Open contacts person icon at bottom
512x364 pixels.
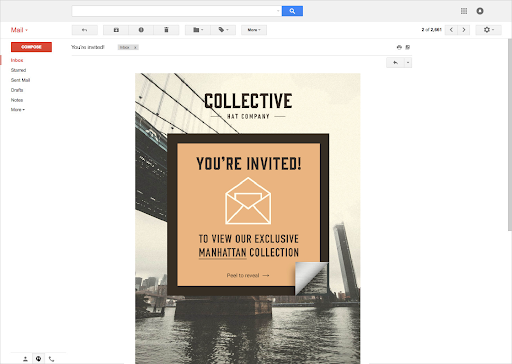[x=25, y=359]
